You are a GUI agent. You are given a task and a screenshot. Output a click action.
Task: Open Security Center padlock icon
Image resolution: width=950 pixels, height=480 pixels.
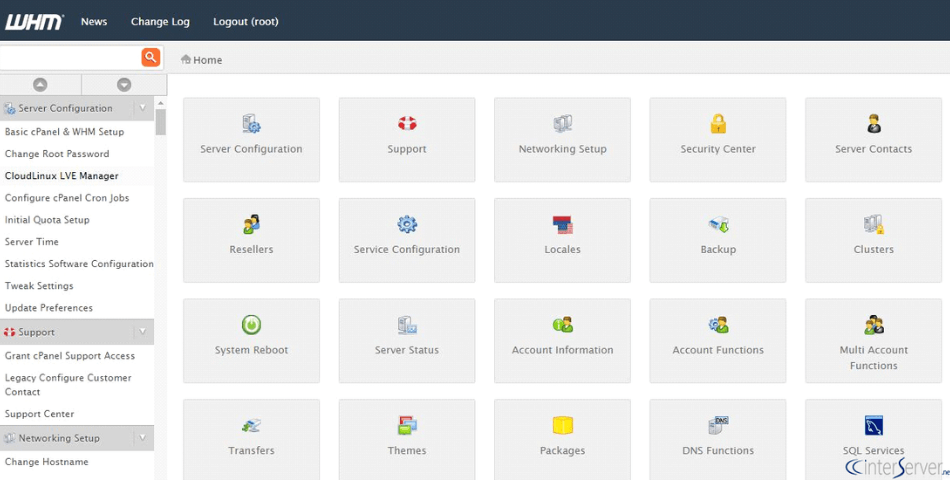(x=718, y=124)
